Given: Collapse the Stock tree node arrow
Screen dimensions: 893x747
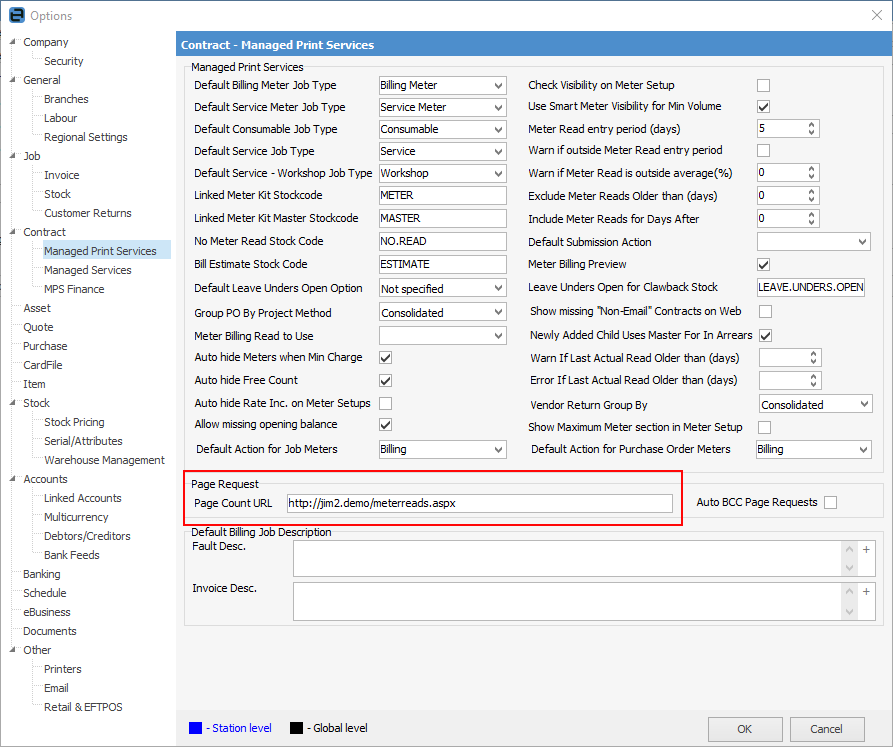Looking at the screenshot, I should click(x=13, y=403).
